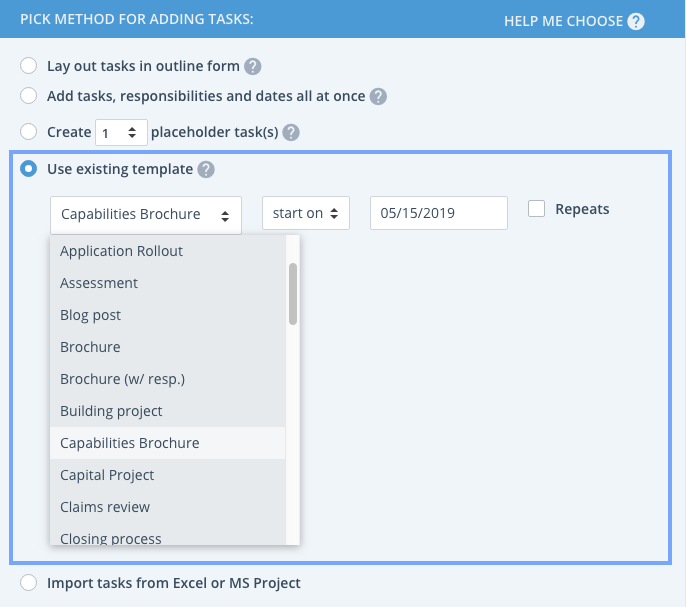Click the template list scrollbar
This screenshot has height=607, width=686.
[293, 293]
